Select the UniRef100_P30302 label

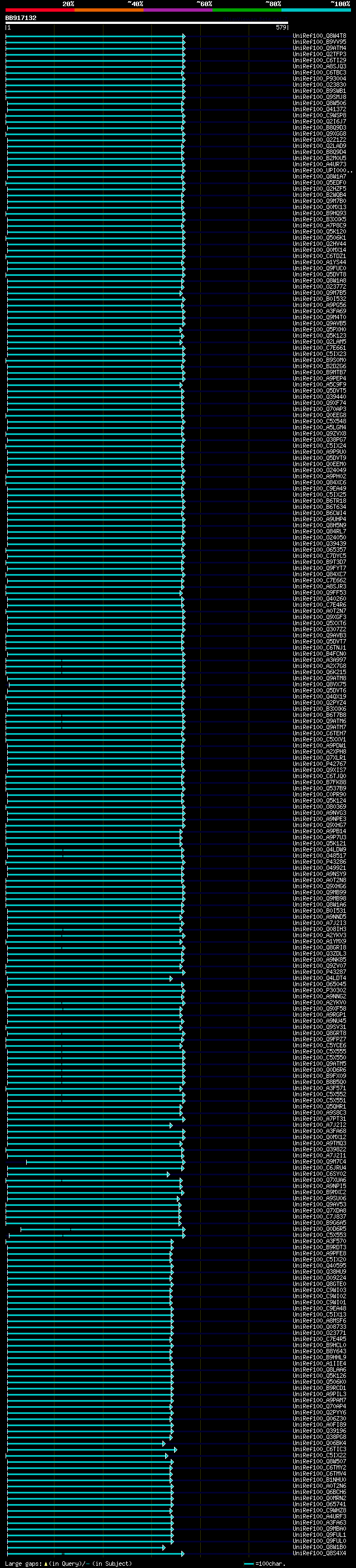(x=319, y=990)
